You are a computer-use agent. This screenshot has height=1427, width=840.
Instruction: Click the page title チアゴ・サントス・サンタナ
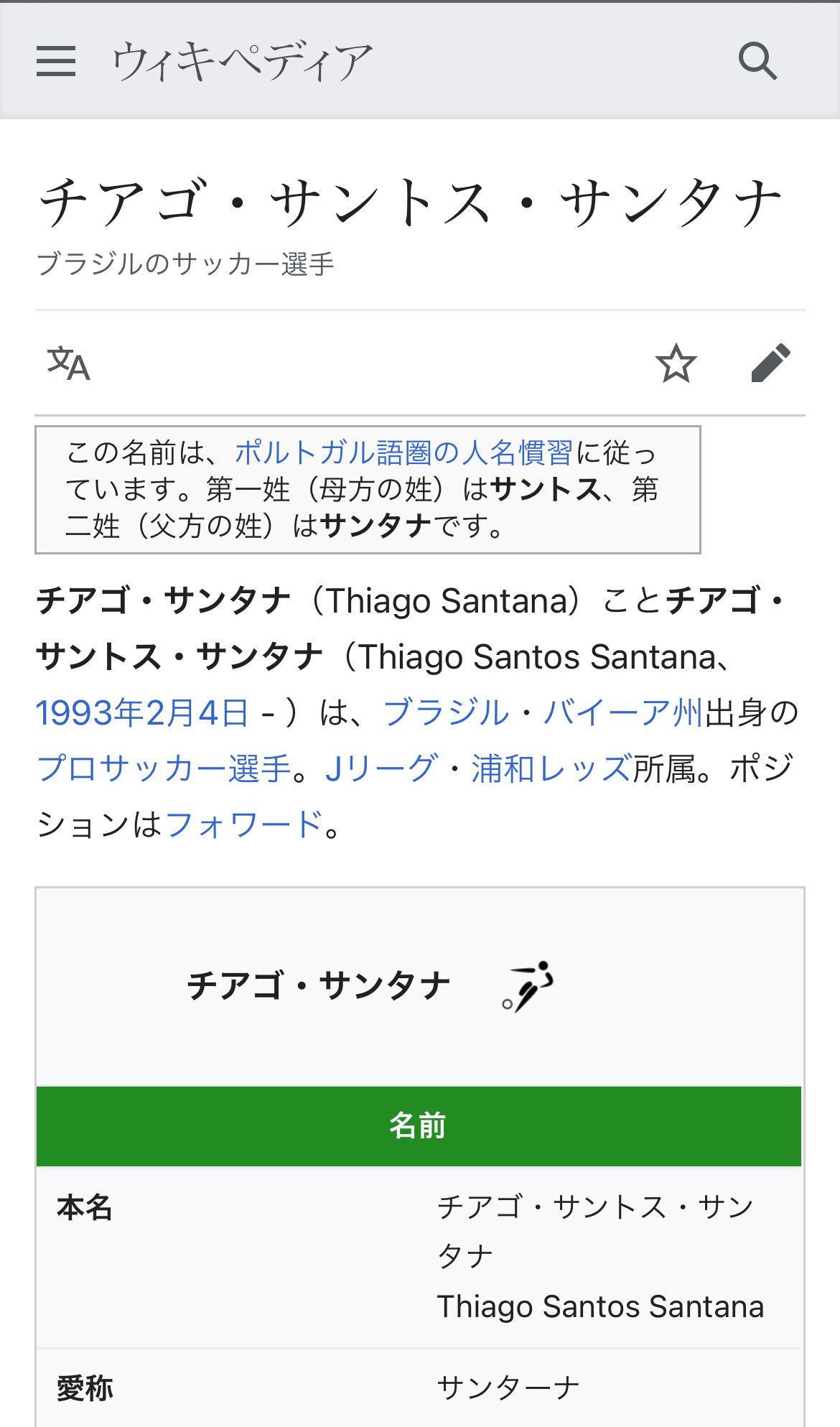tap(411, 203)
